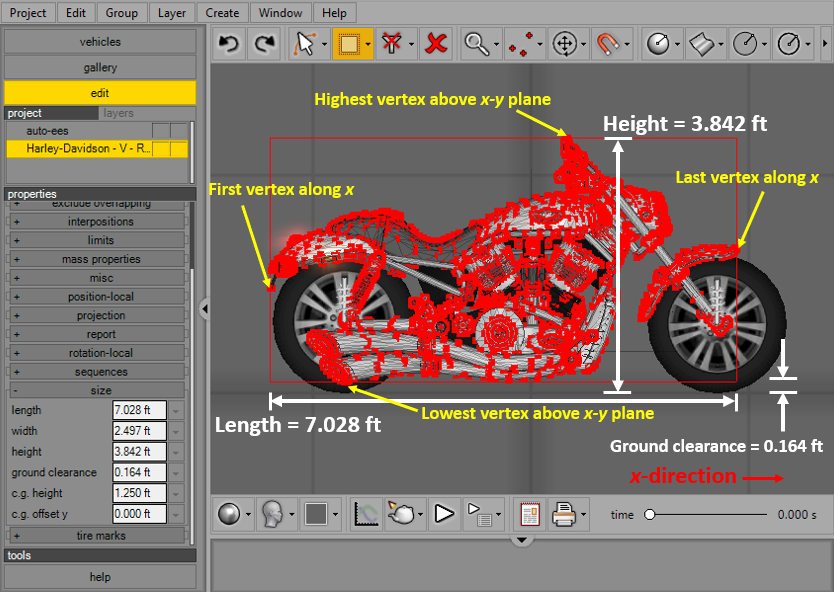This screenshot has height=592, width=834.
Task: Select the curved surface tool icon
Action: (x=701, y=44)
